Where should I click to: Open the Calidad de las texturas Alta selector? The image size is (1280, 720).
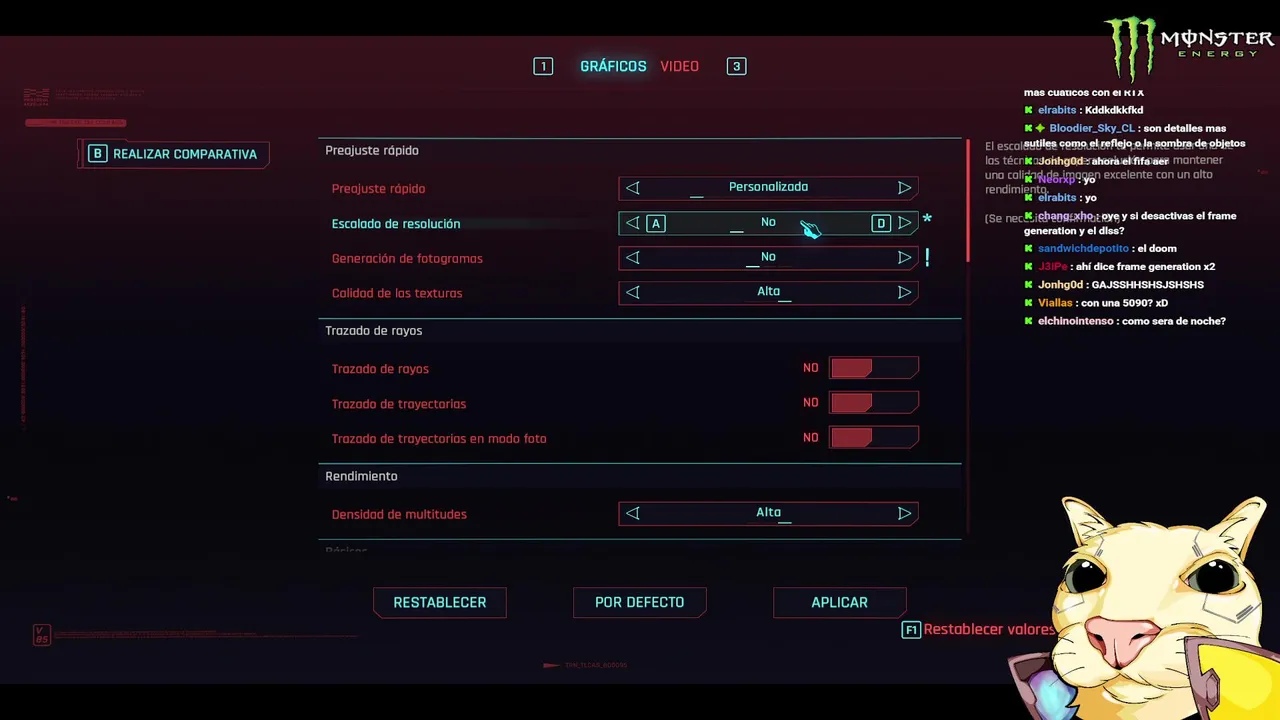(768, 293)
